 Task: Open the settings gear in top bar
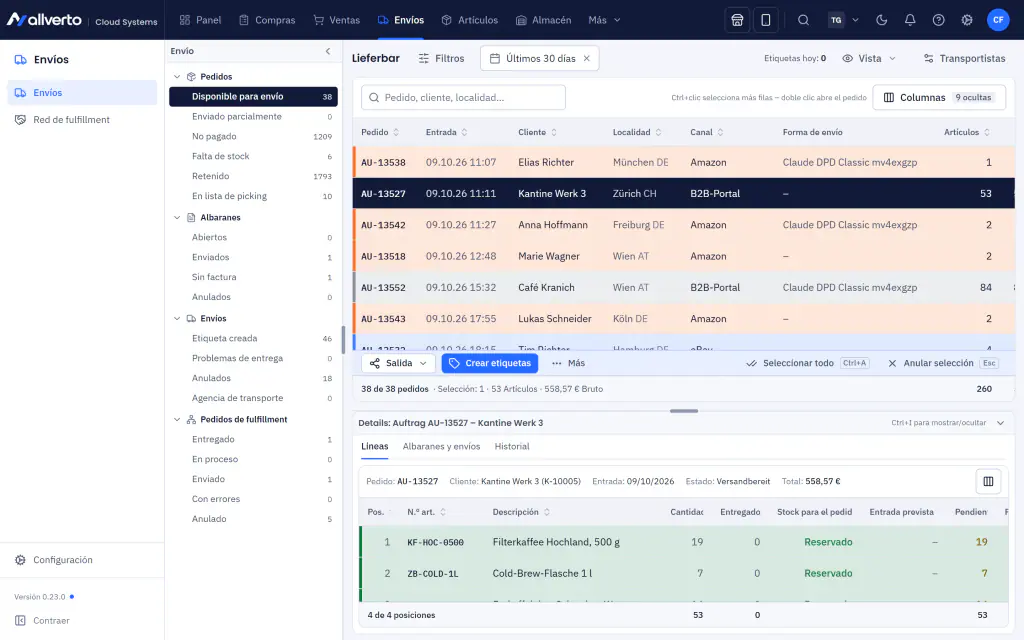tap(967, 20)
